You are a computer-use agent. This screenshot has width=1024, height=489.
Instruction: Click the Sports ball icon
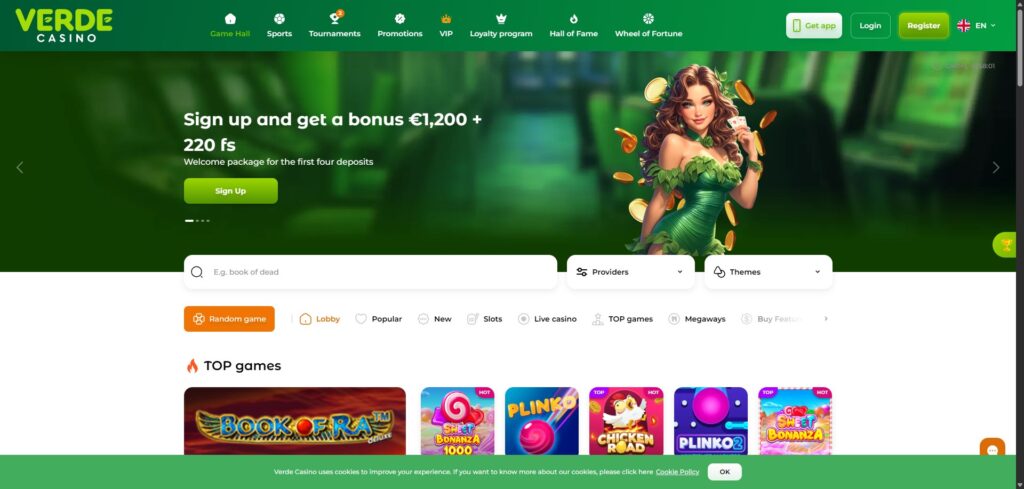click(280, 18)
